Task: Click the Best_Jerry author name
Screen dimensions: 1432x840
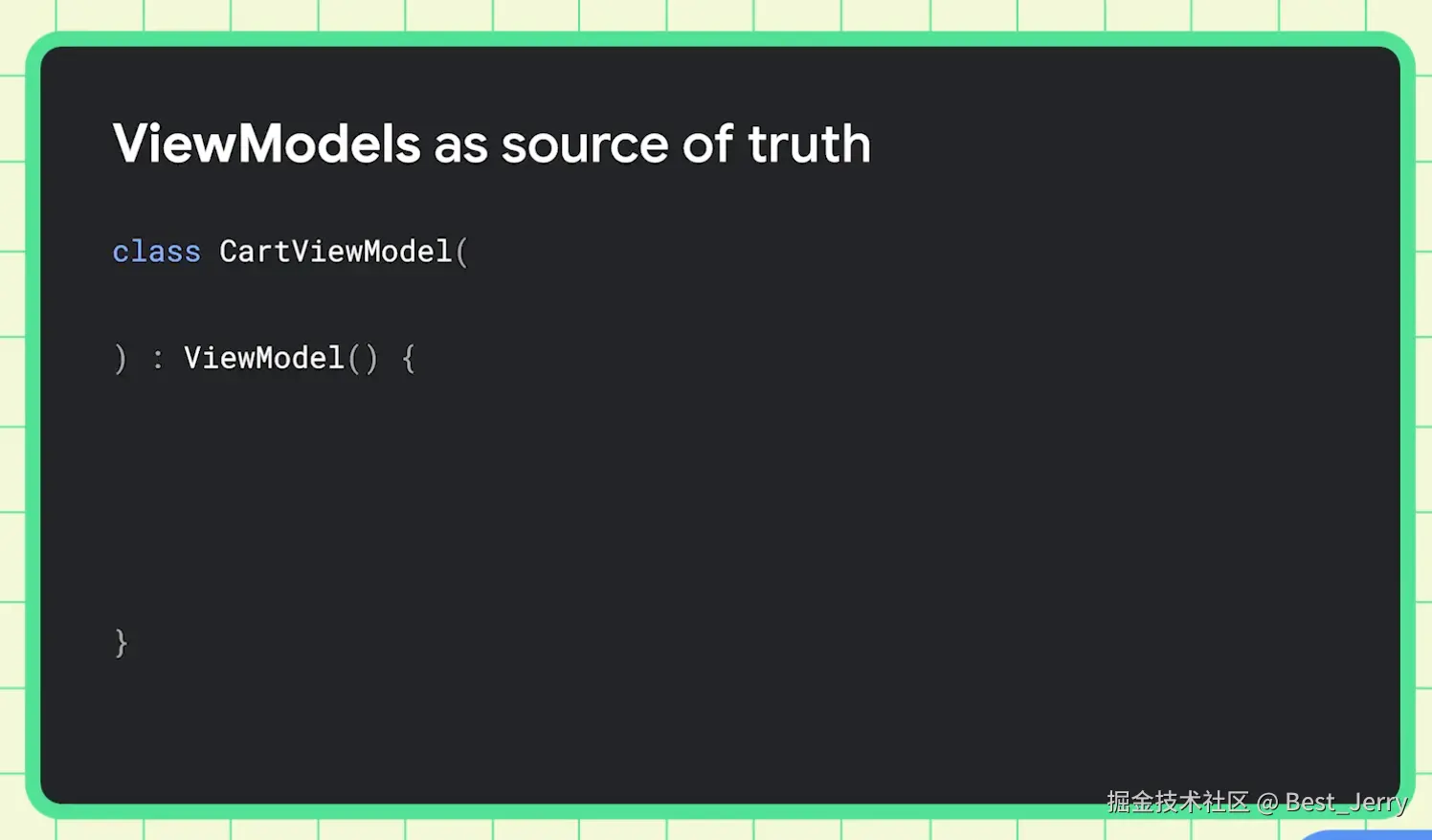Action: click(x=1346, y=802)
